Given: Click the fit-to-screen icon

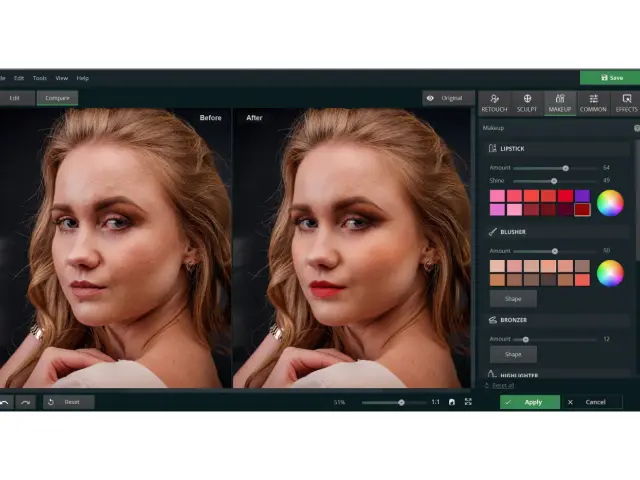Looking at the screenshot, I should [x=452, y=402].
